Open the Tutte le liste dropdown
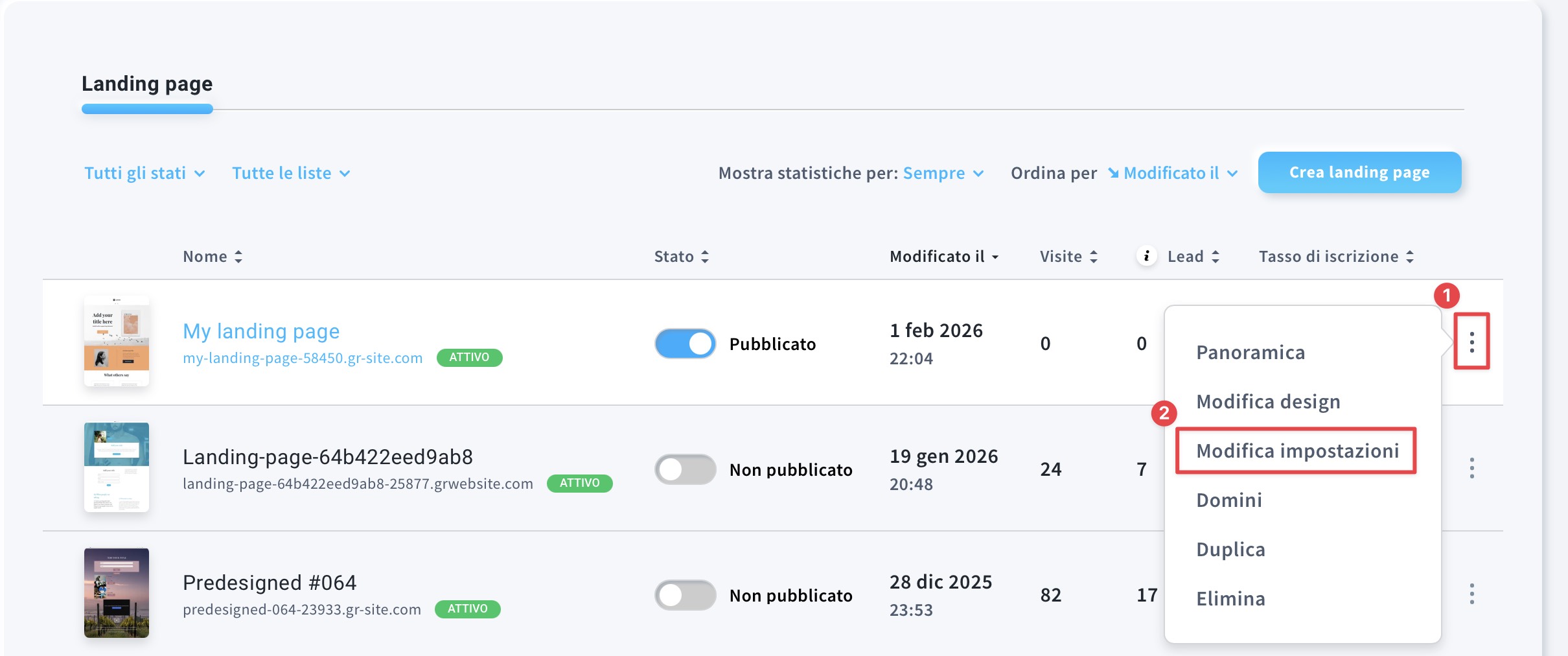The height and width of the screenshot is (656, 1568). click(x=291, y=173)
